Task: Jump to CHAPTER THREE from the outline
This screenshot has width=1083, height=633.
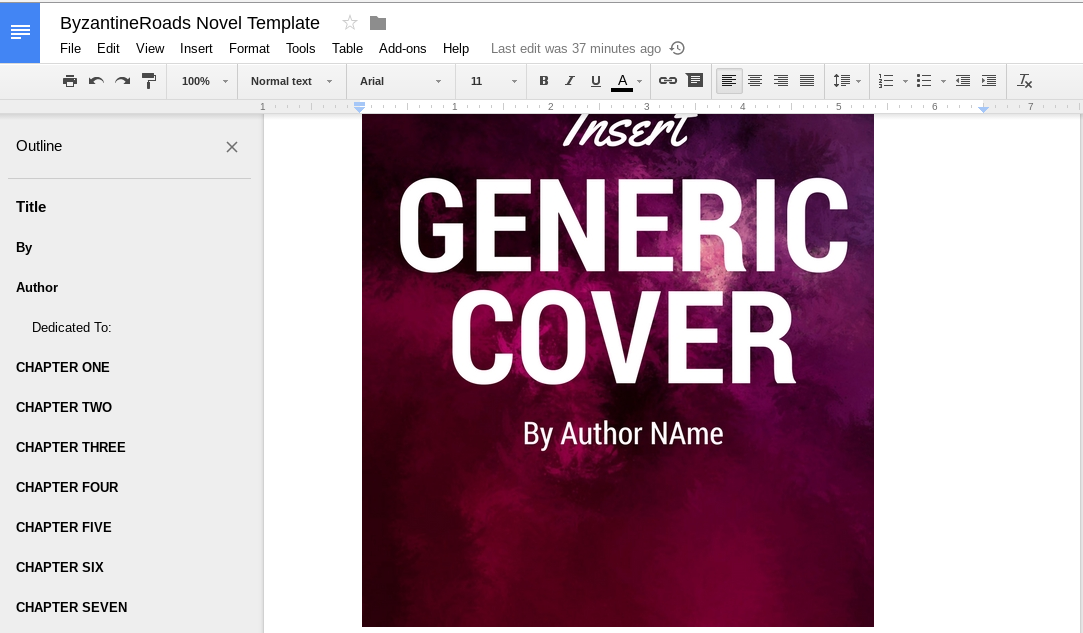Action: click(70, 447)
